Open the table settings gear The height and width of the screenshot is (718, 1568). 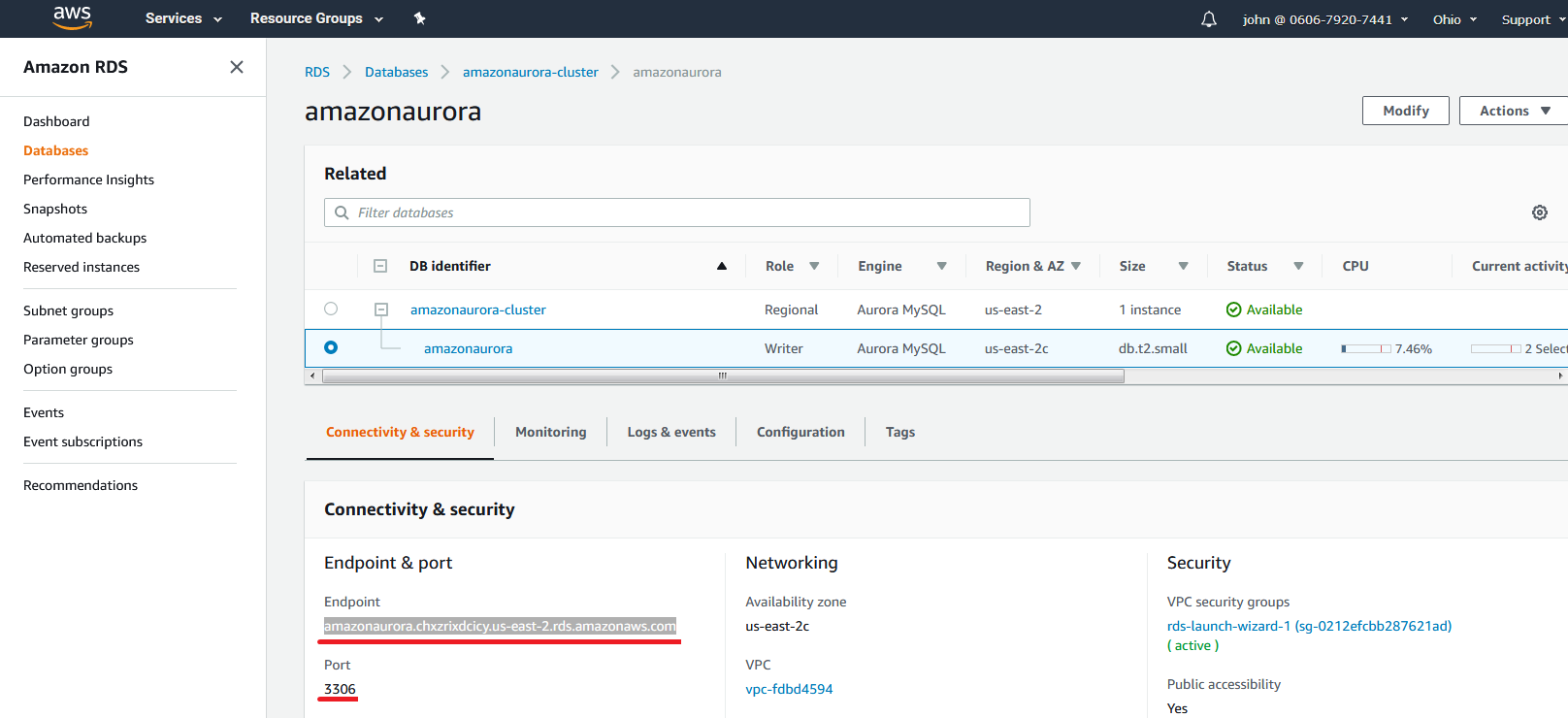coord(1540,212)
